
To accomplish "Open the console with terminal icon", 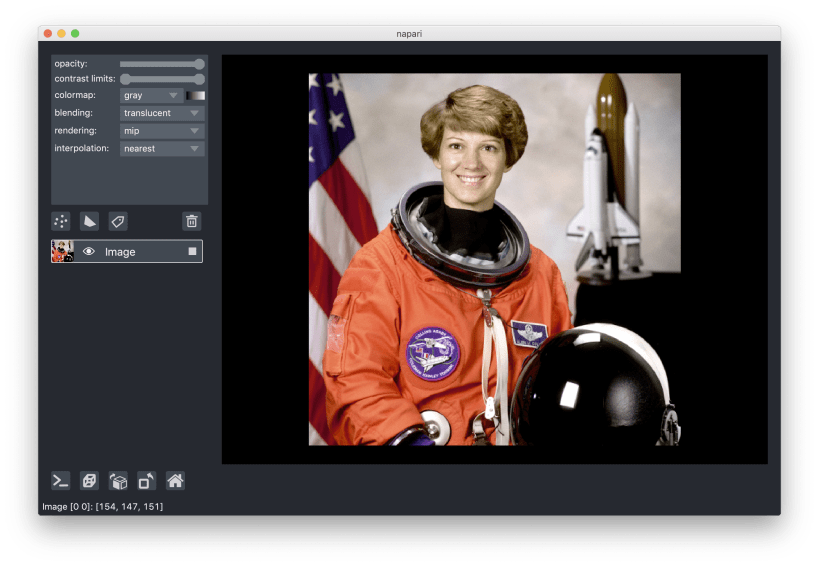I will pyautogui.click(x=61, y=480).
